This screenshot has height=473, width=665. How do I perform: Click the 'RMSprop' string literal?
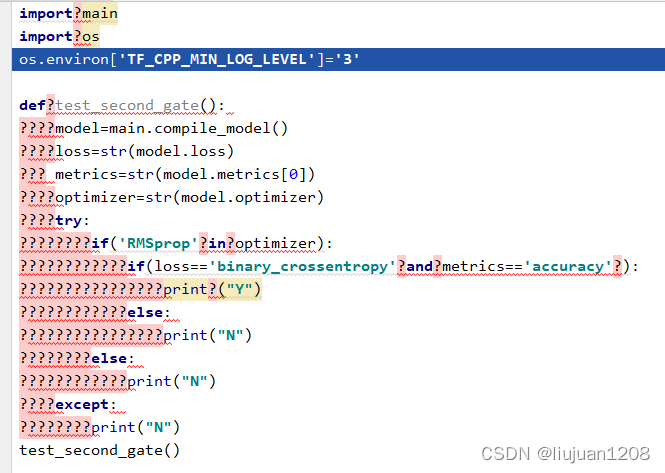click(x=158, y=243)
